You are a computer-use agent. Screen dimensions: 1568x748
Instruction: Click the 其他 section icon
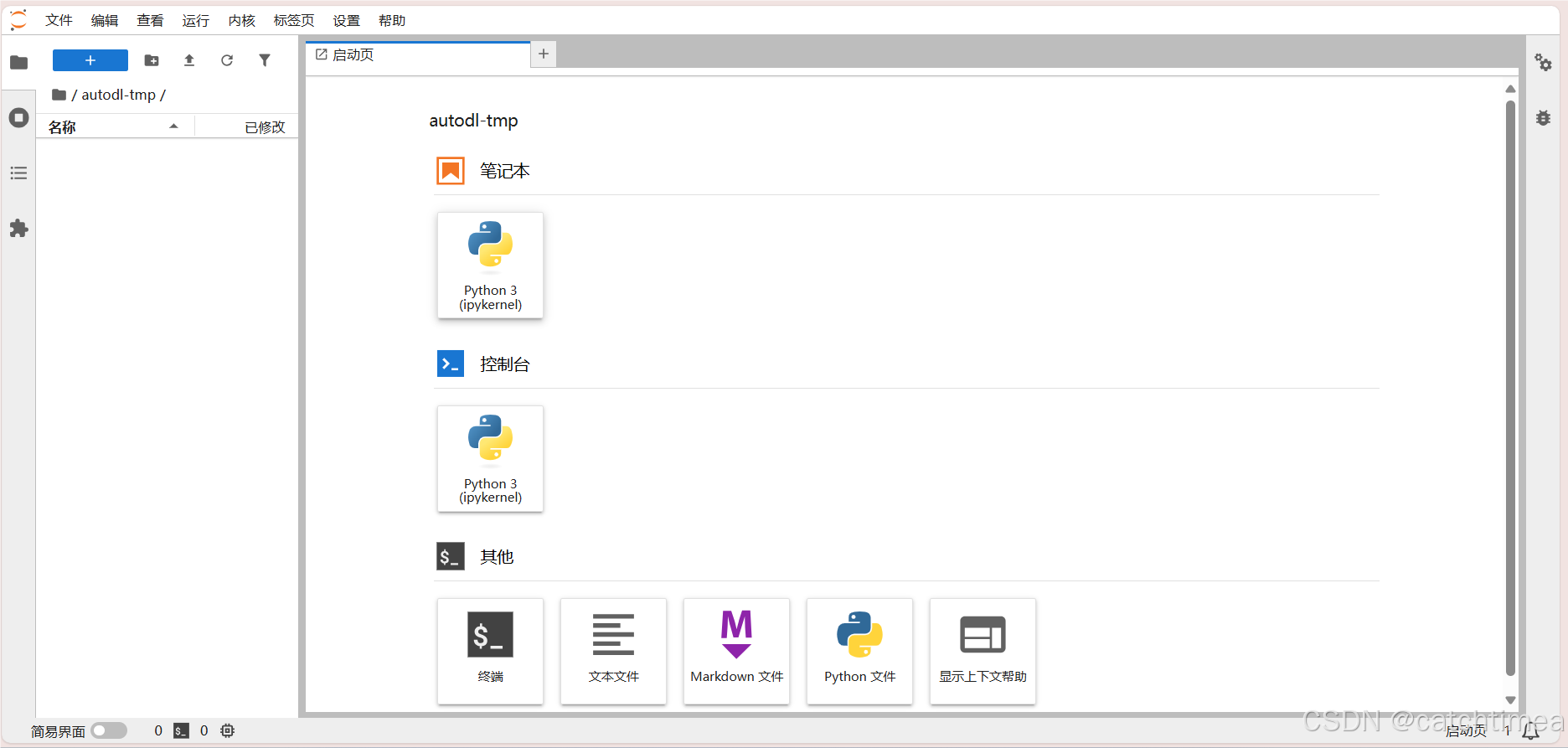[451, 556]
